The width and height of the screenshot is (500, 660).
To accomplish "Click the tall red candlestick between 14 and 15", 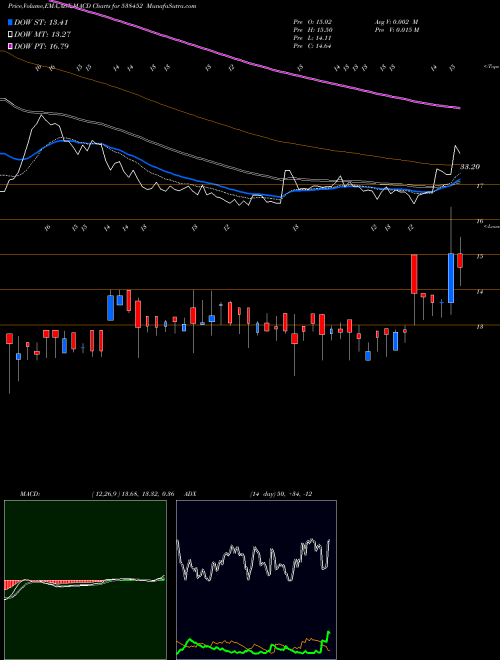I will click(x=414, y=274).
